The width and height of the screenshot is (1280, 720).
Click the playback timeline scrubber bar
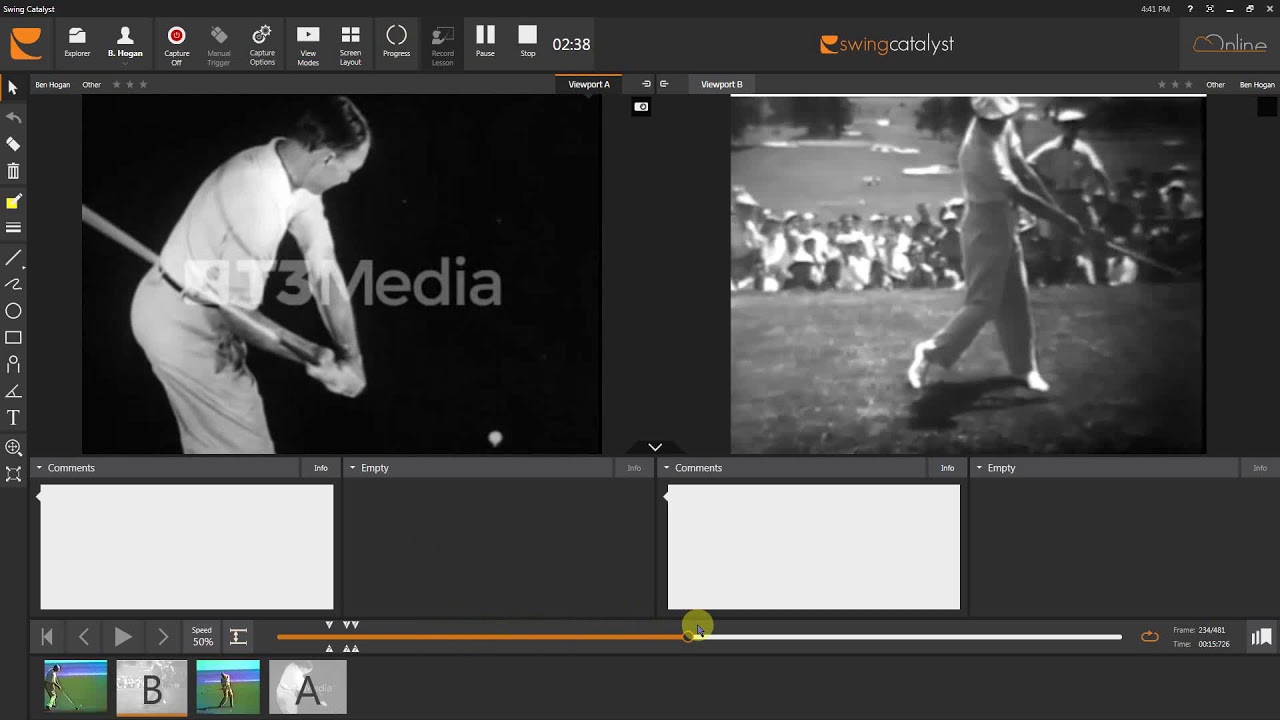900,637
